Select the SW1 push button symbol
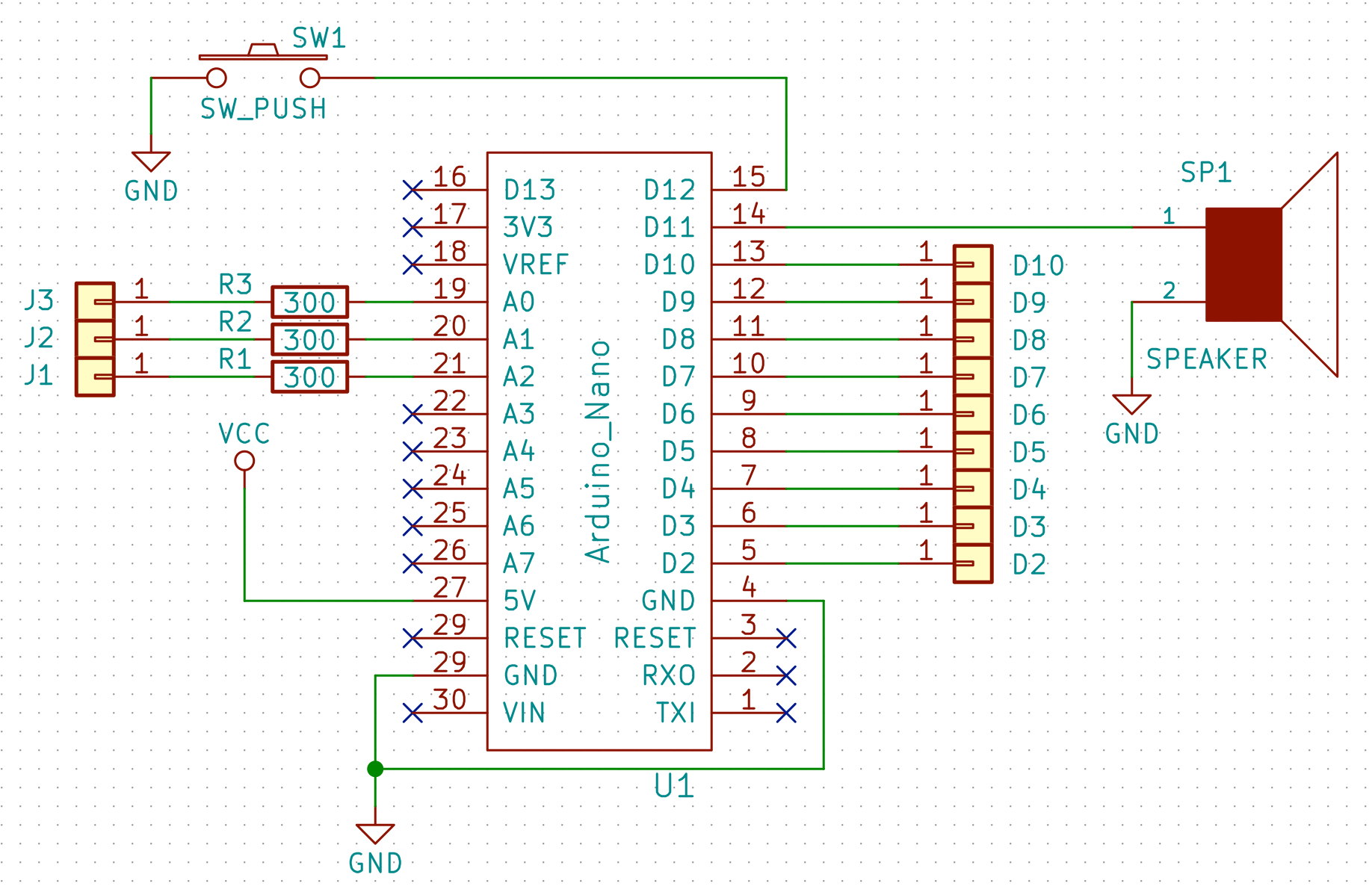The height and width of the screenshot is (889, 1372). [263, 67]
